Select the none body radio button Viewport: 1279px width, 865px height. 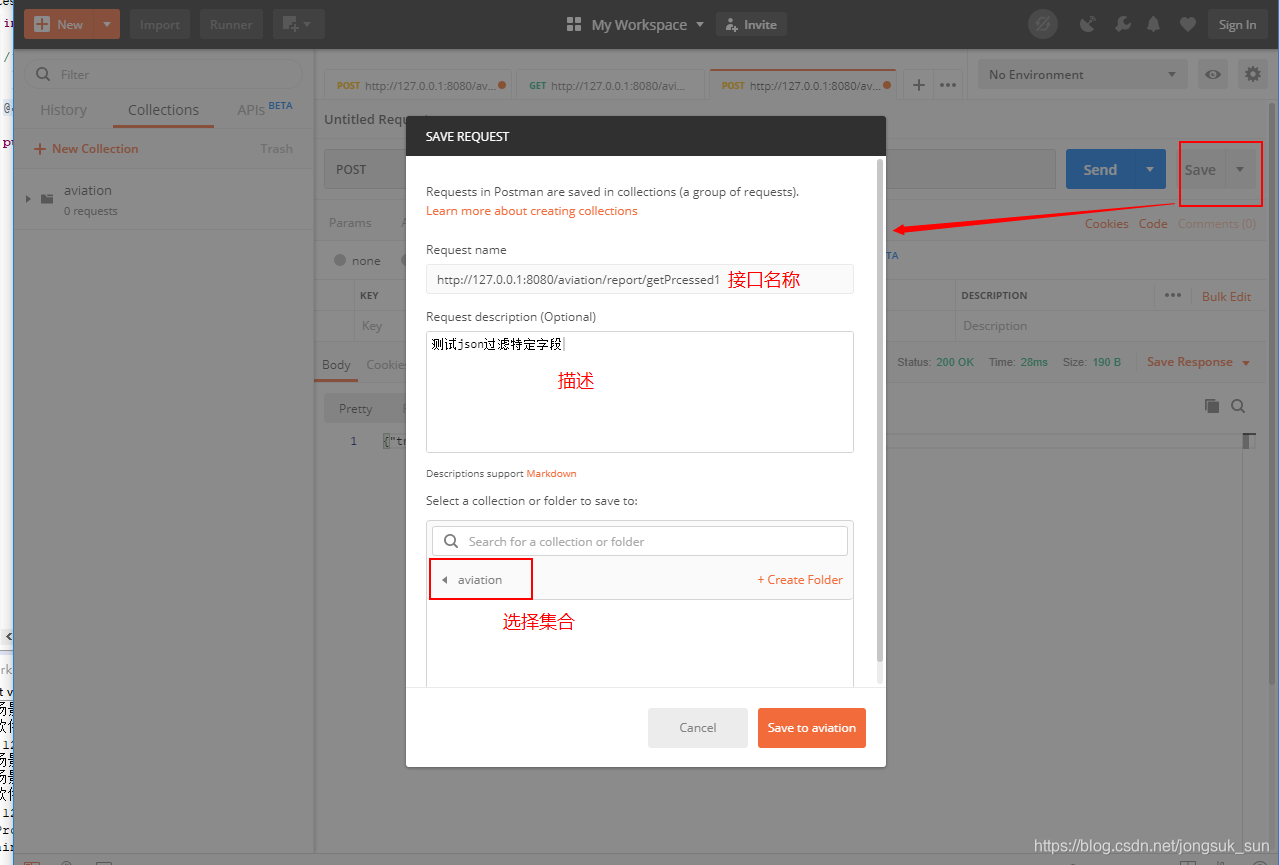point(340,260)
